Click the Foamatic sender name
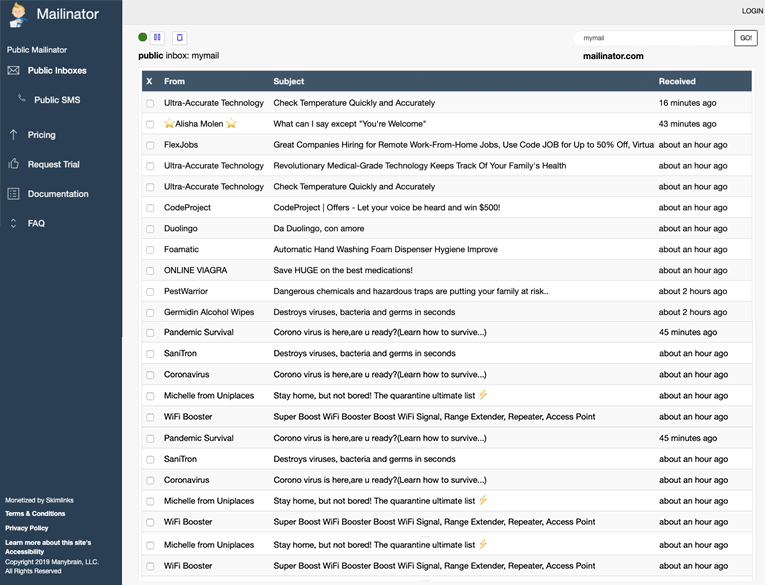The height and width of the screenshot is (585, 765). tap(181, 250)
